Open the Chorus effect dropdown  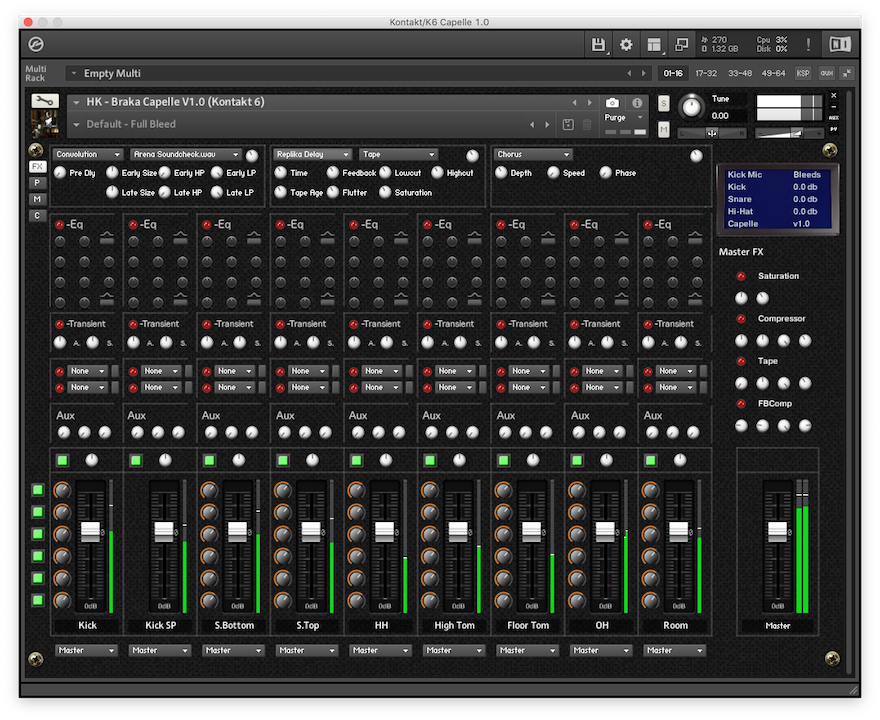533,154
